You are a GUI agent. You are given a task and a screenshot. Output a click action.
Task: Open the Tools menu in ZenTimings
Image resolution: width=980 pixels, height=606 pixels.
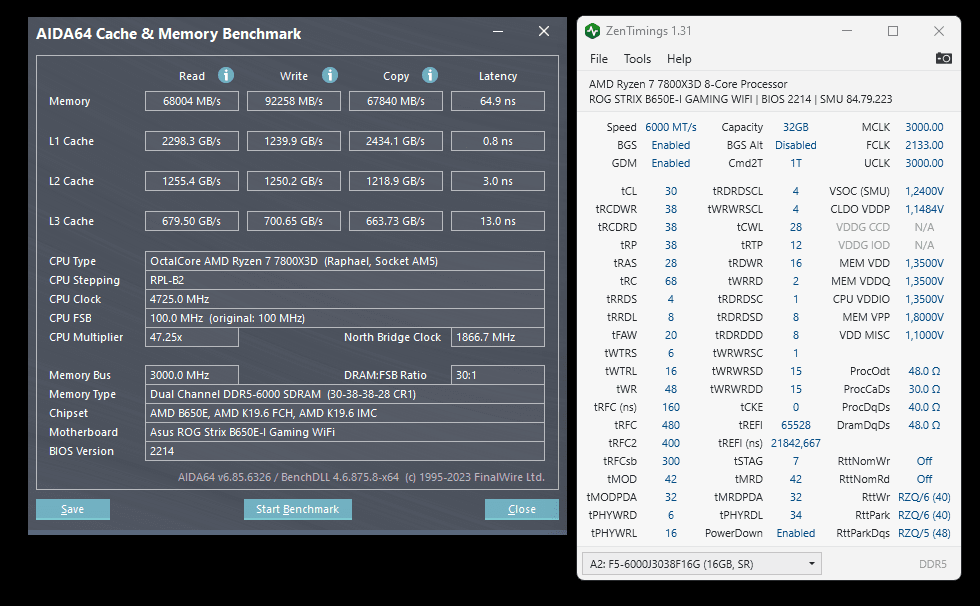click(638, 59)
